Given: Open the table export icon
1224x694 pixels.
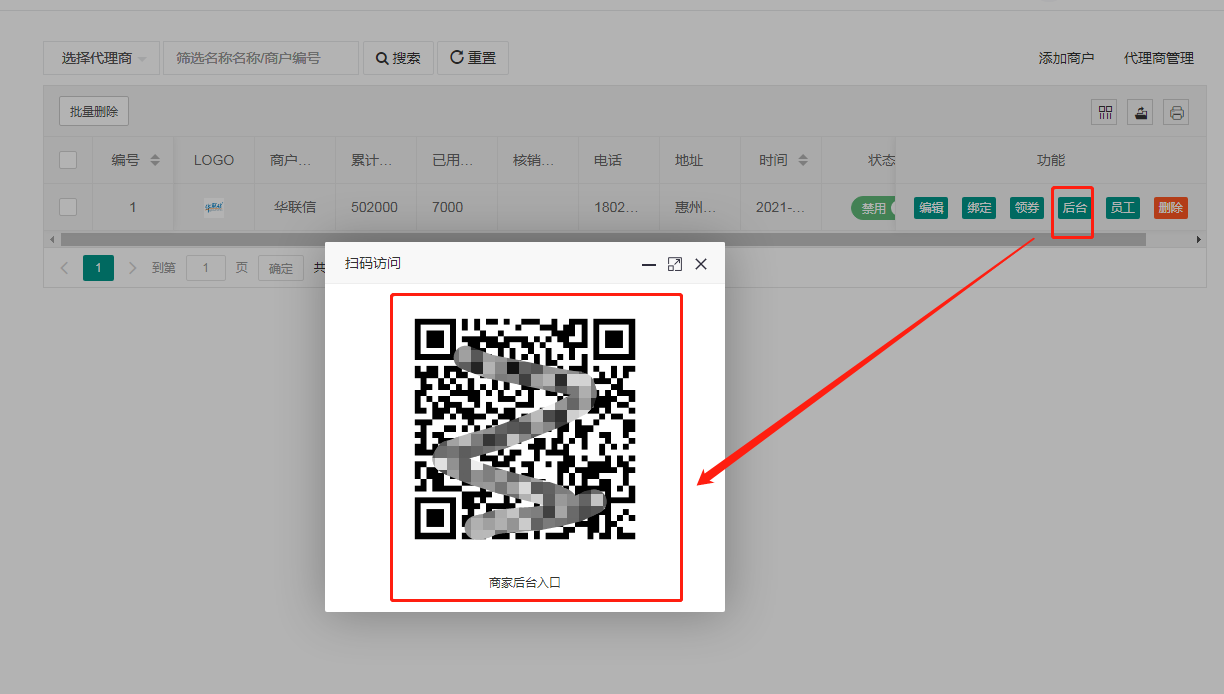Looking at the screenshot, I should pos(1141,112).
